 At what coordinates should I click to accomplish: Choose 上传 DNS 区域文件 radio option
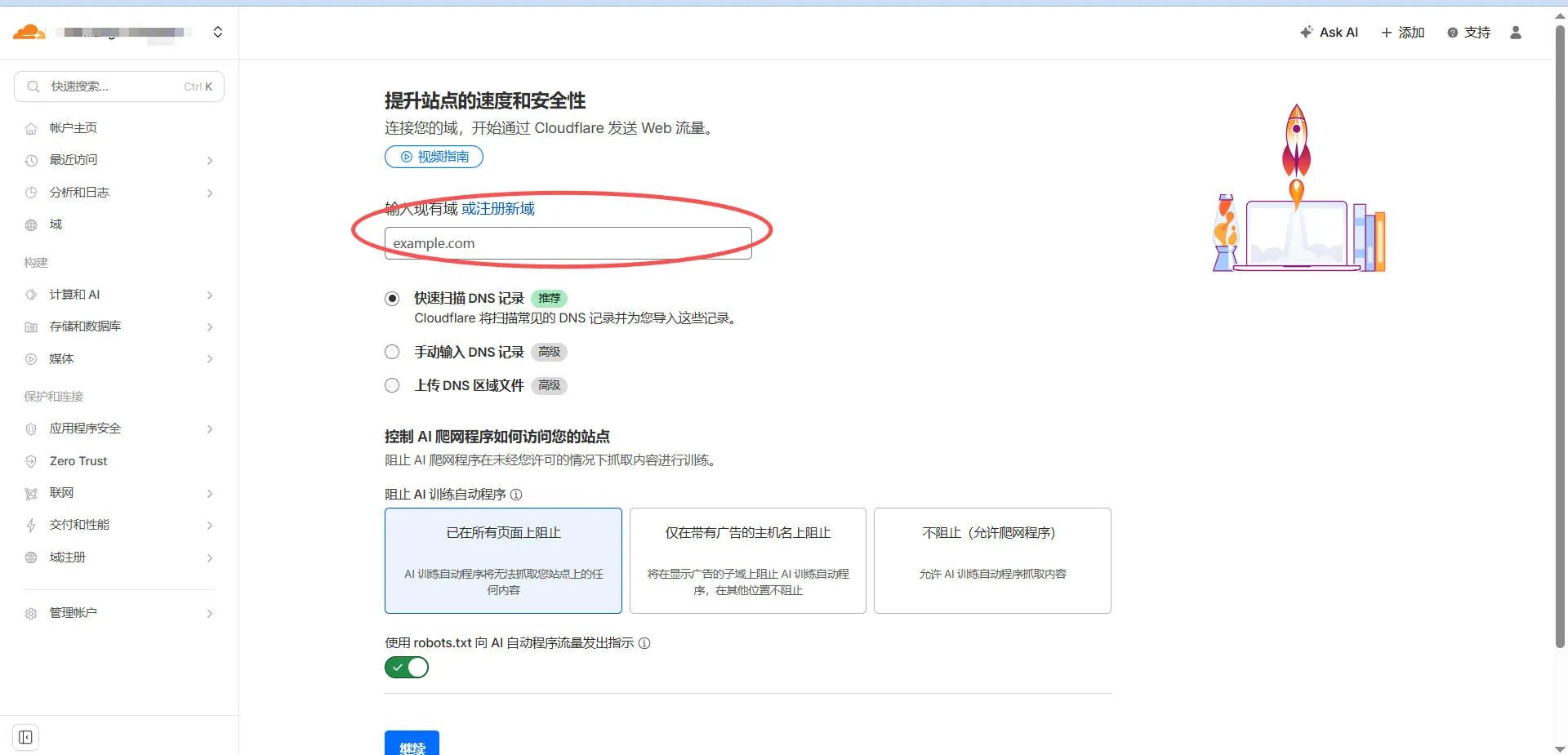(392, 385)
